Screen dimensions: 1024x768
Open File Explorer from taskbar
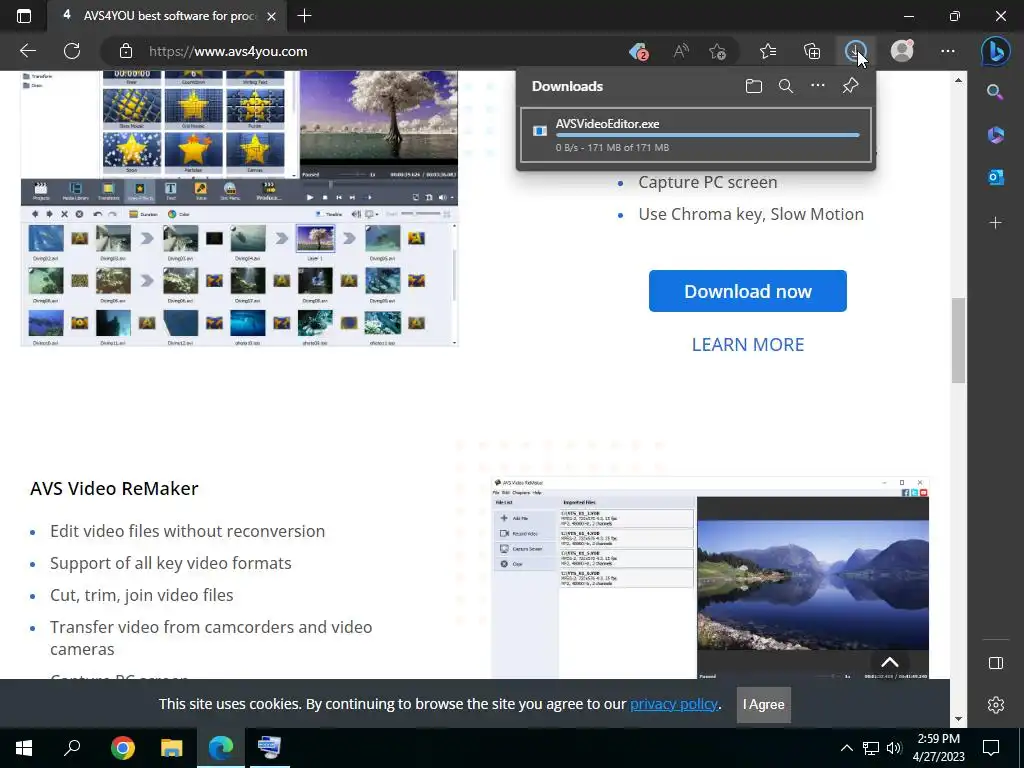[x=171, y=747]
